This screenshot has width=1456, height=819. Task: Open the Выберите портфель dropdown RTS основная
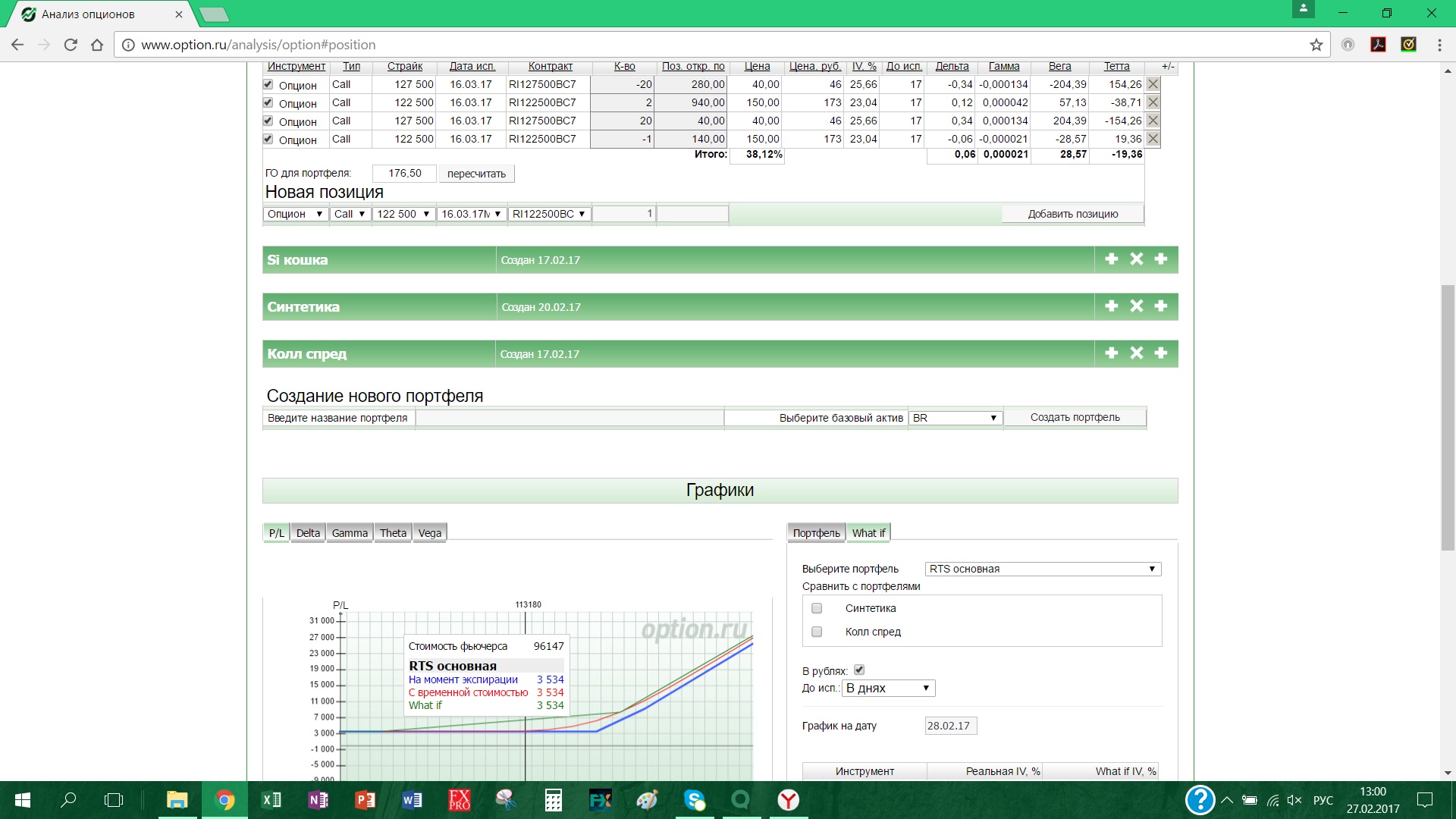coord(1043,569)
